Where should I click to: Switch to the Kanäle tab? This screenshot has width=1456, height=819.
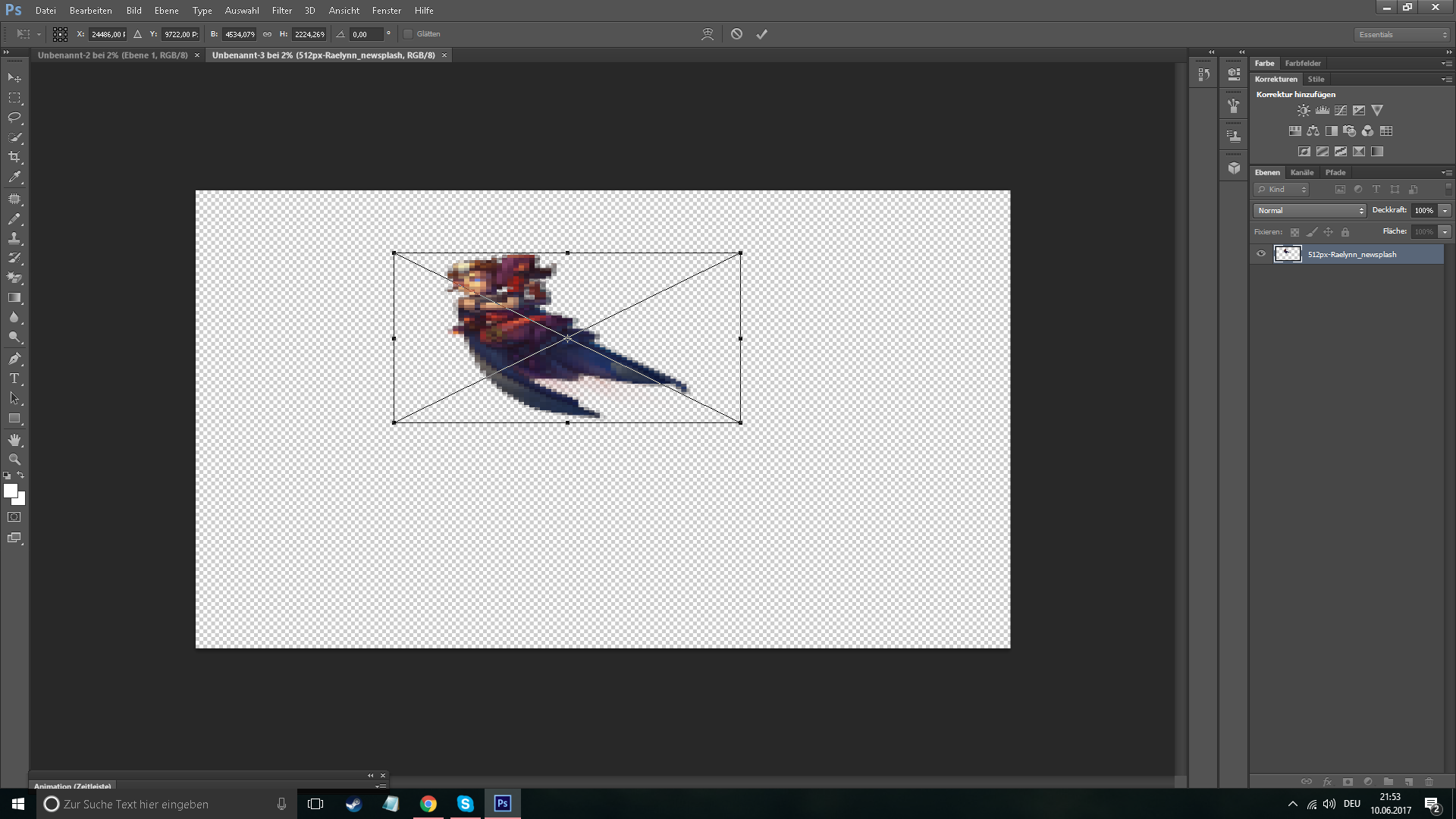click(1302, 173)
